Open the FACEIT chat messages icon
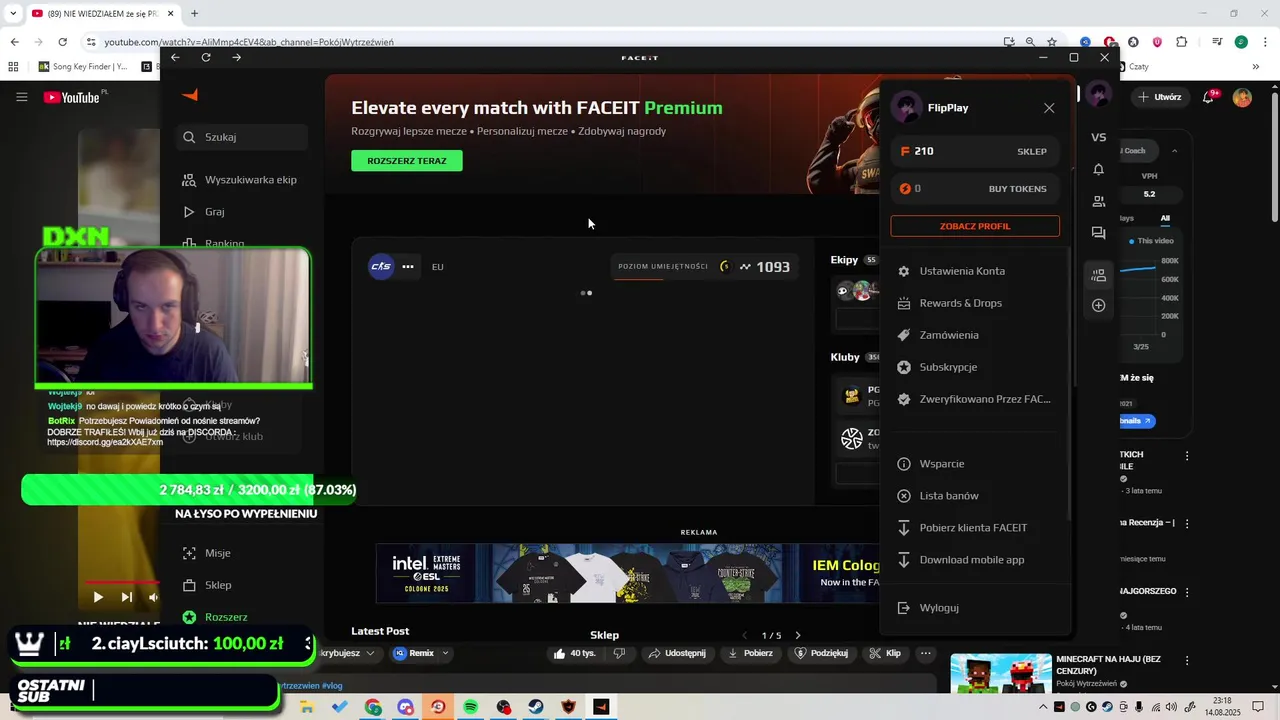 (x=1099, y=233)
